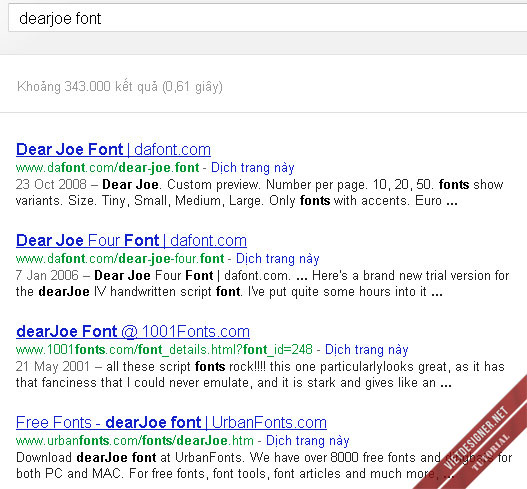Click the snippet date '23 Oct 2008'
The image size is (527, 489).
coord(51,184)
